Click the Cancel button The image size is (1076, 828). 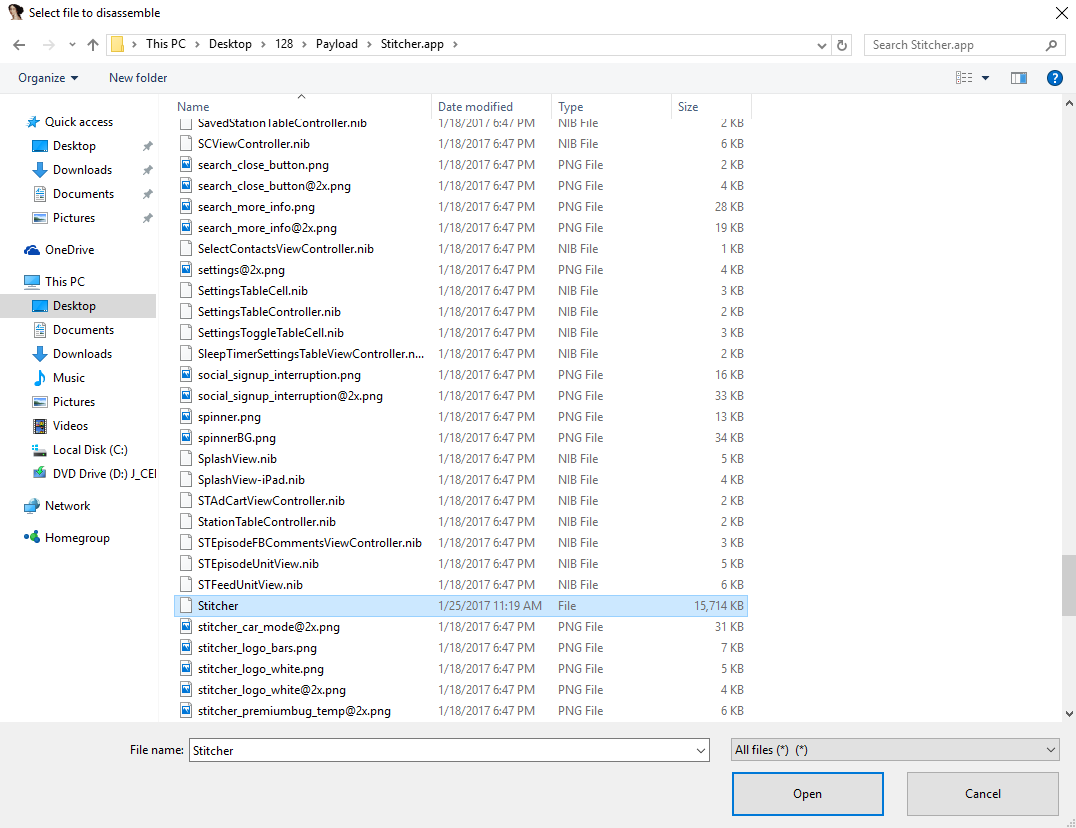pyautogui.click(x=983, y=794)
